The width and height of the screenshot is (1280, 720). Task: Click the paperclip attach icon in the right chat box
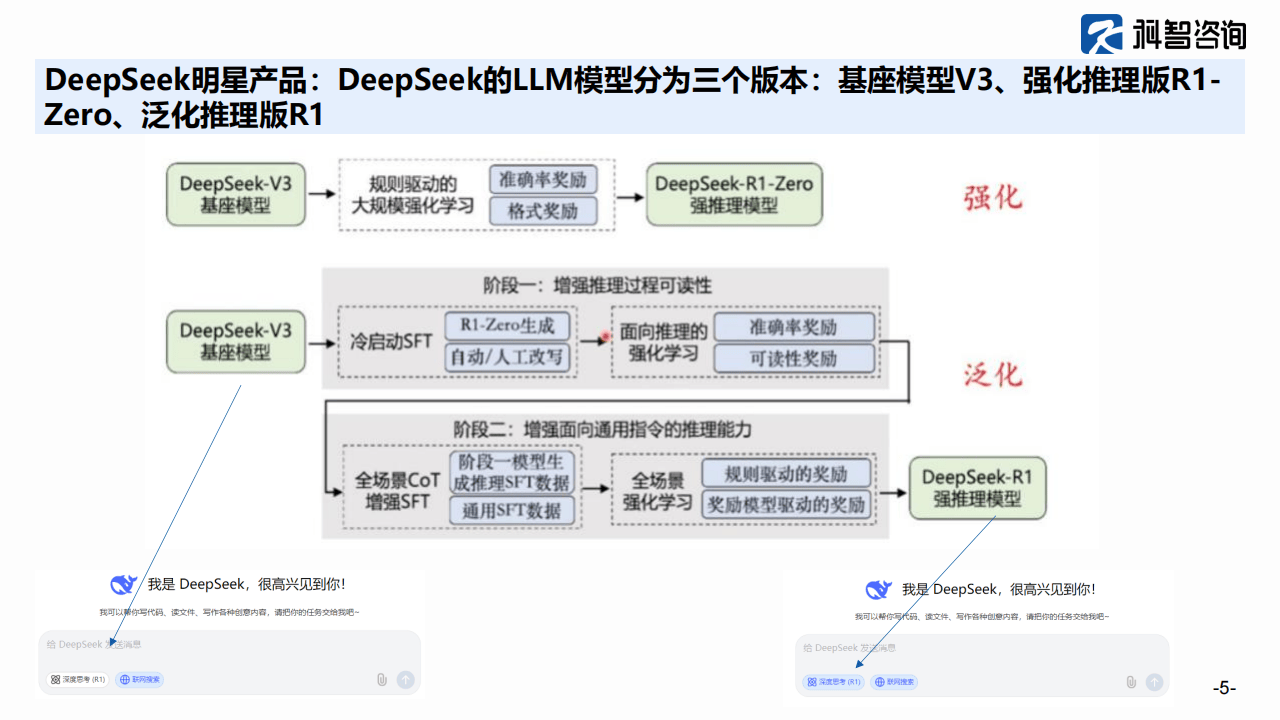1131,682
